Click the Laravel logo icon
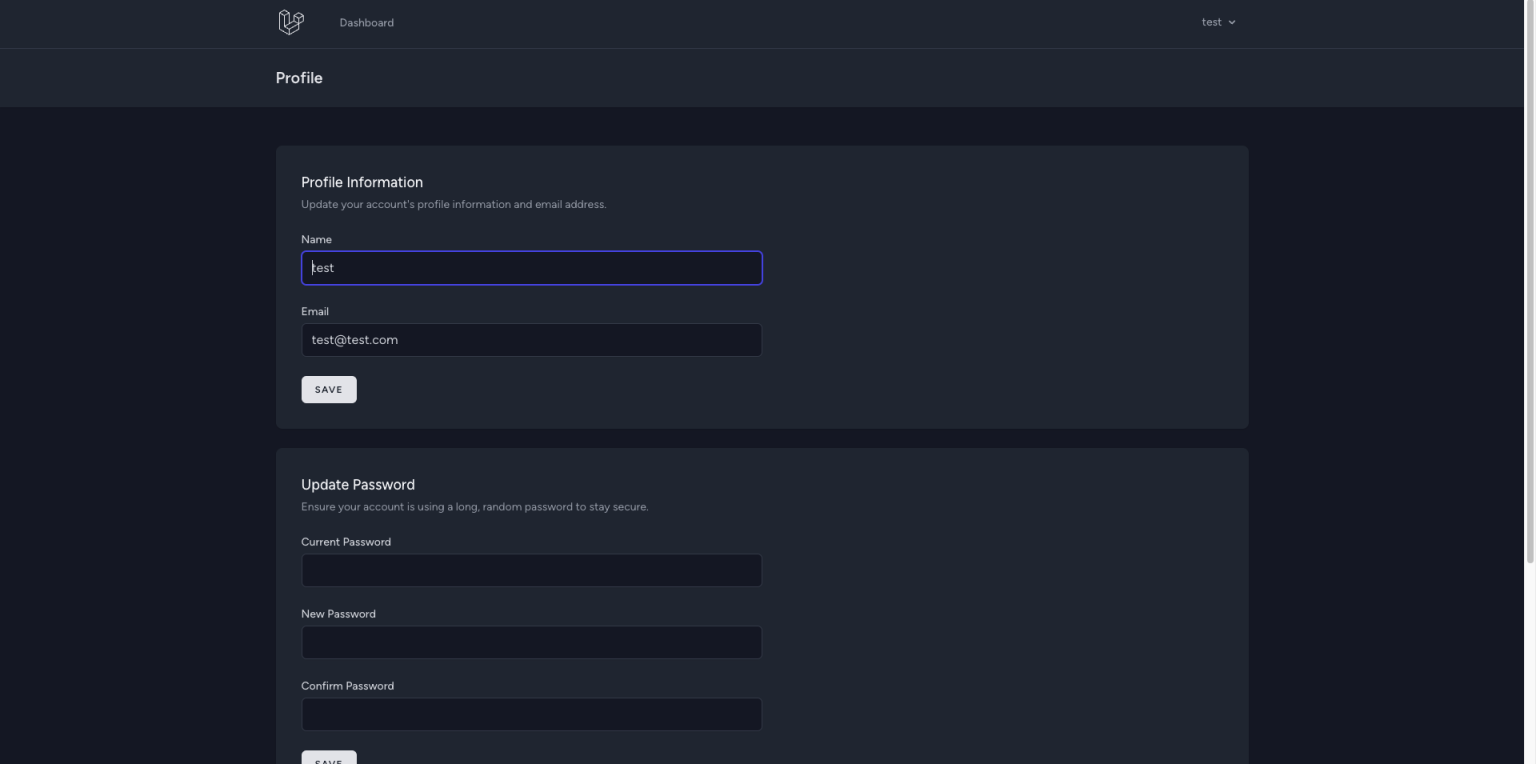Viewport: 1536px width, 764px height. pyautogui.click(x=290, y=22)
